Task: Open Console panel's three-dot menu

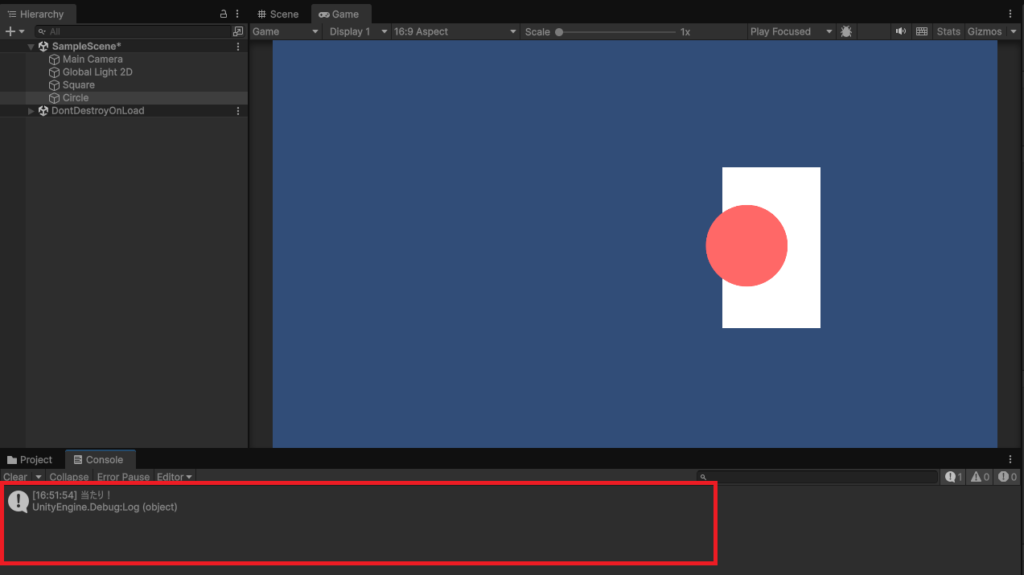Action: click(x=1010, y=460)
